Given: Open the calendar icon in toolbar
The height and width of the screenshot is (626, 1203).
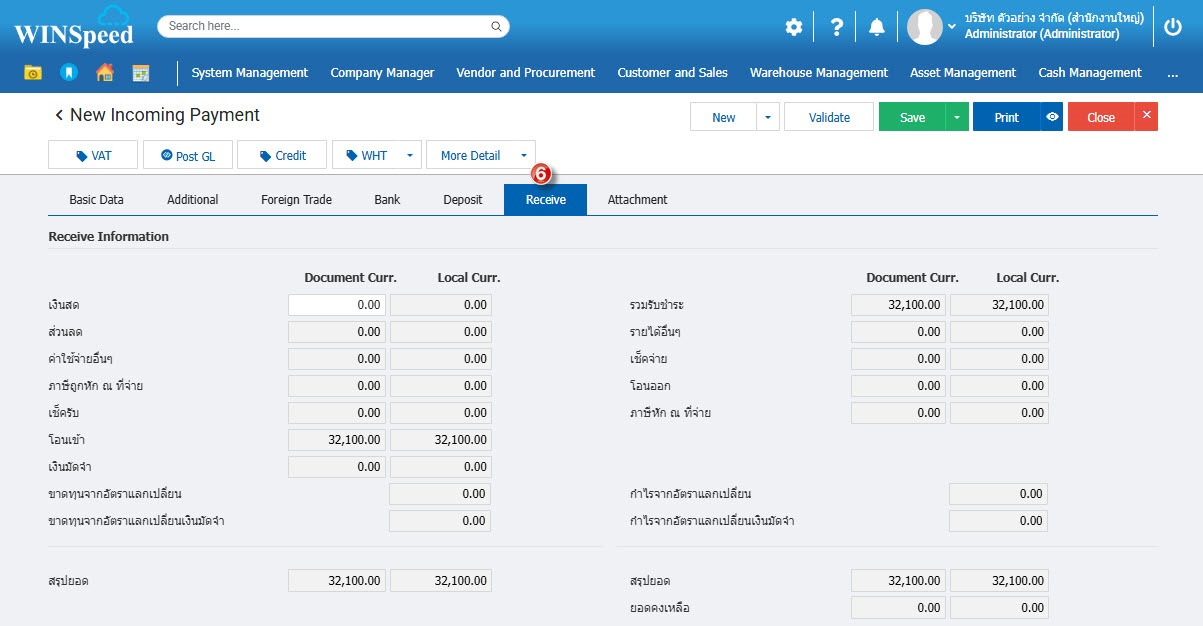Looking at the screenshot, I should (x=140, y=73).
